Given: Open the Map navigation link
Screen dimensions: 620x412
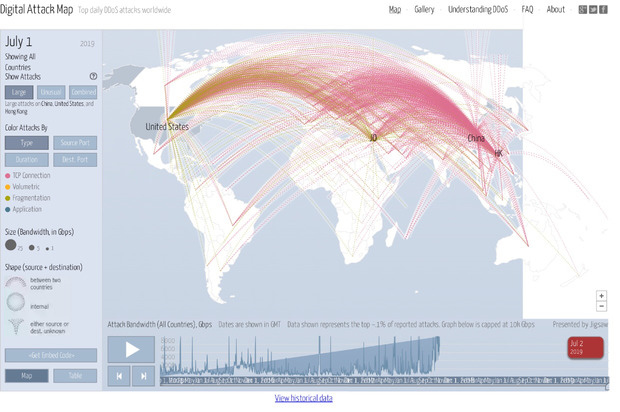Looking at the screenshot, I should [x=395, y=9].
